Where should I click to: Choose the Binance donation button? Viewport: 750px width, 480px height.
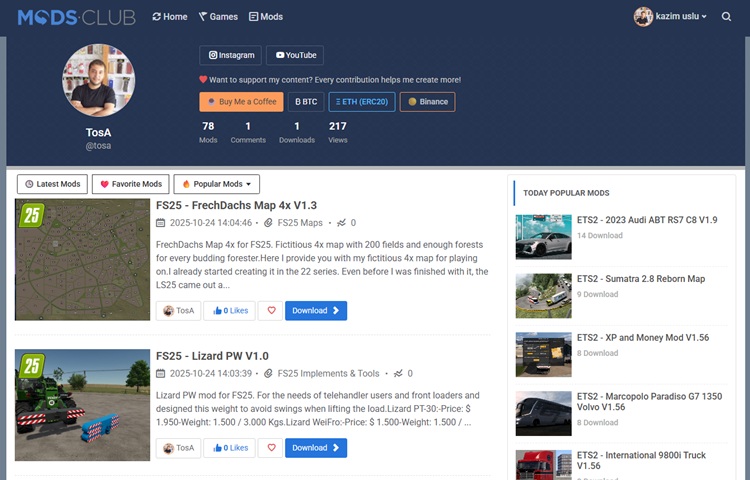tap(427, 102)
